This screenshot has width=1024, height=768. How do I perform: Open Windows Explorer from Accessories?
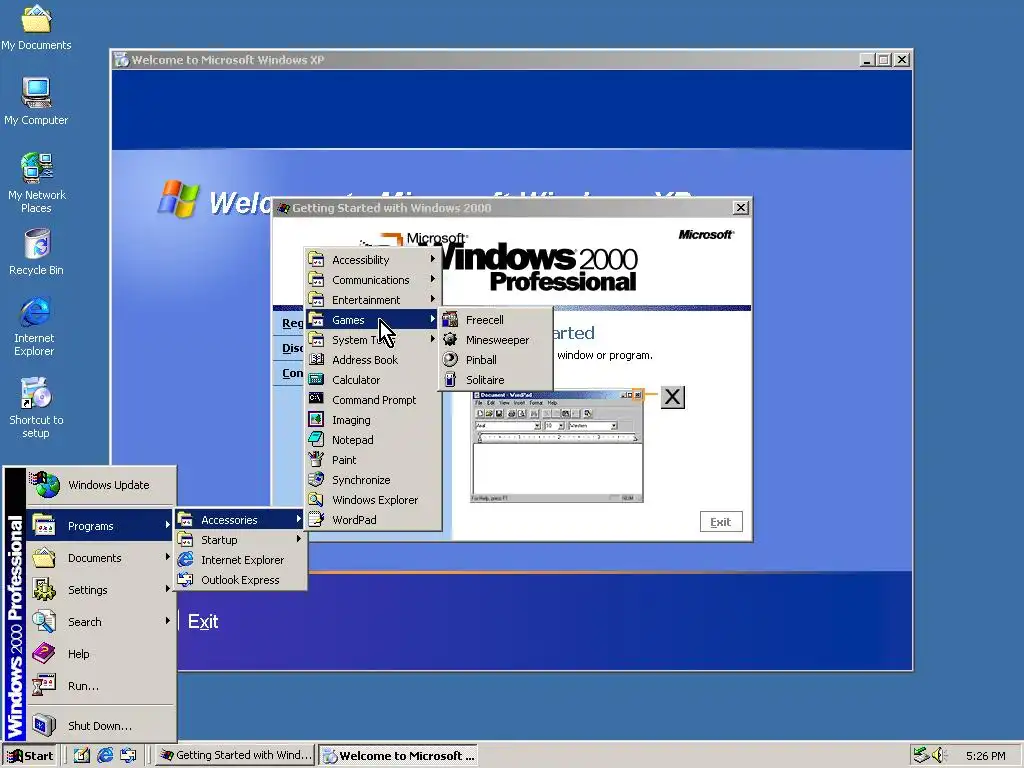[x=373, y=500]
